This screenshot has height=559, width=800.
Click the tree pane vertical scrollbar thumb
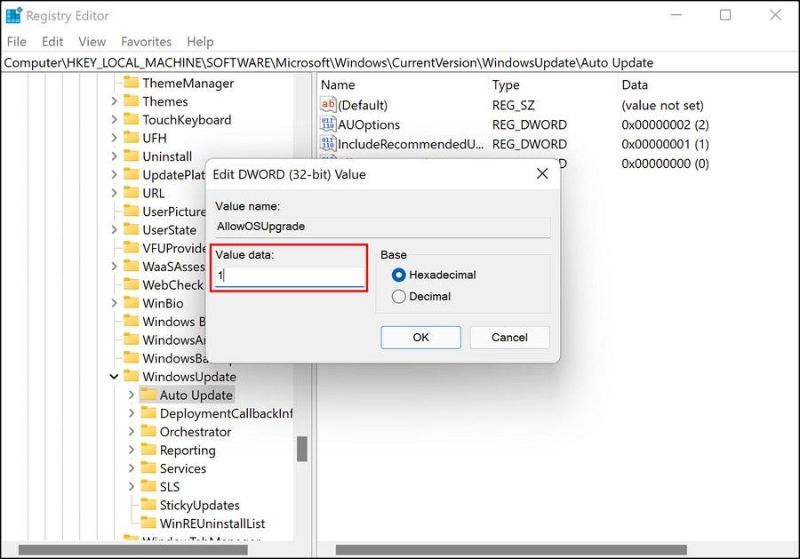302,449
